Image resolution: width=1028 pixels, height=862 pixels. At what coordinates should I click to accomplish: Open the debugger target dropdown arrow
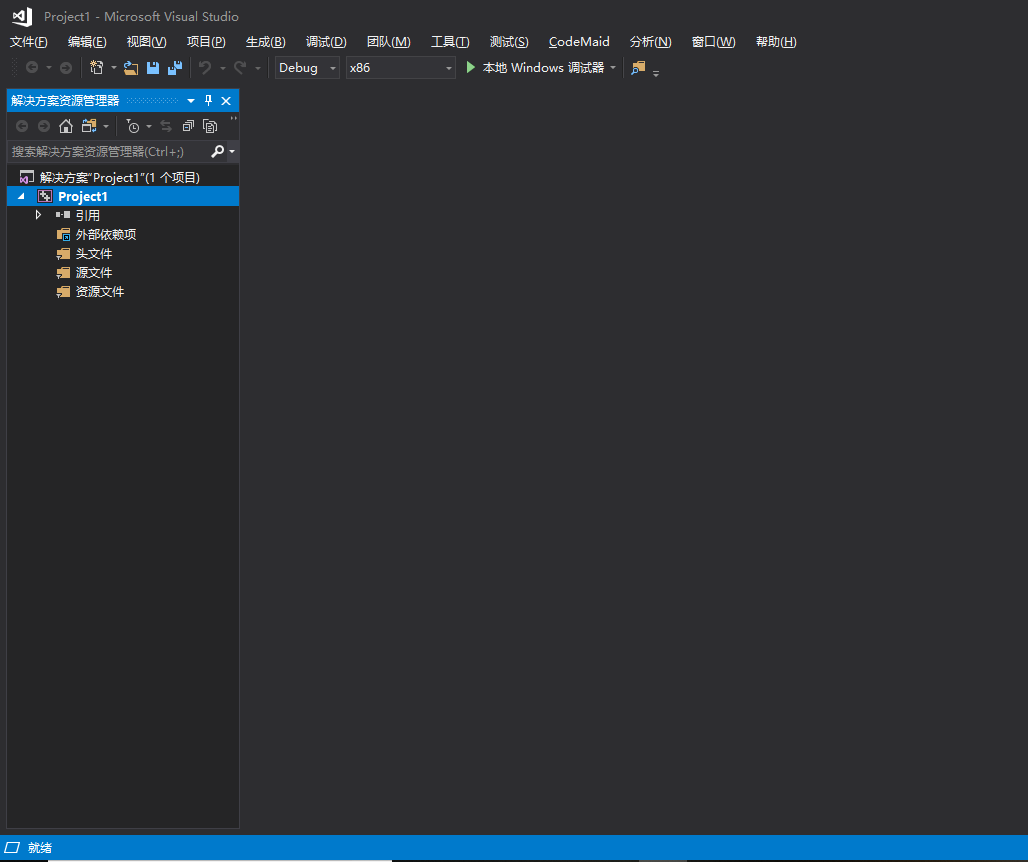[x=613, y=68]
